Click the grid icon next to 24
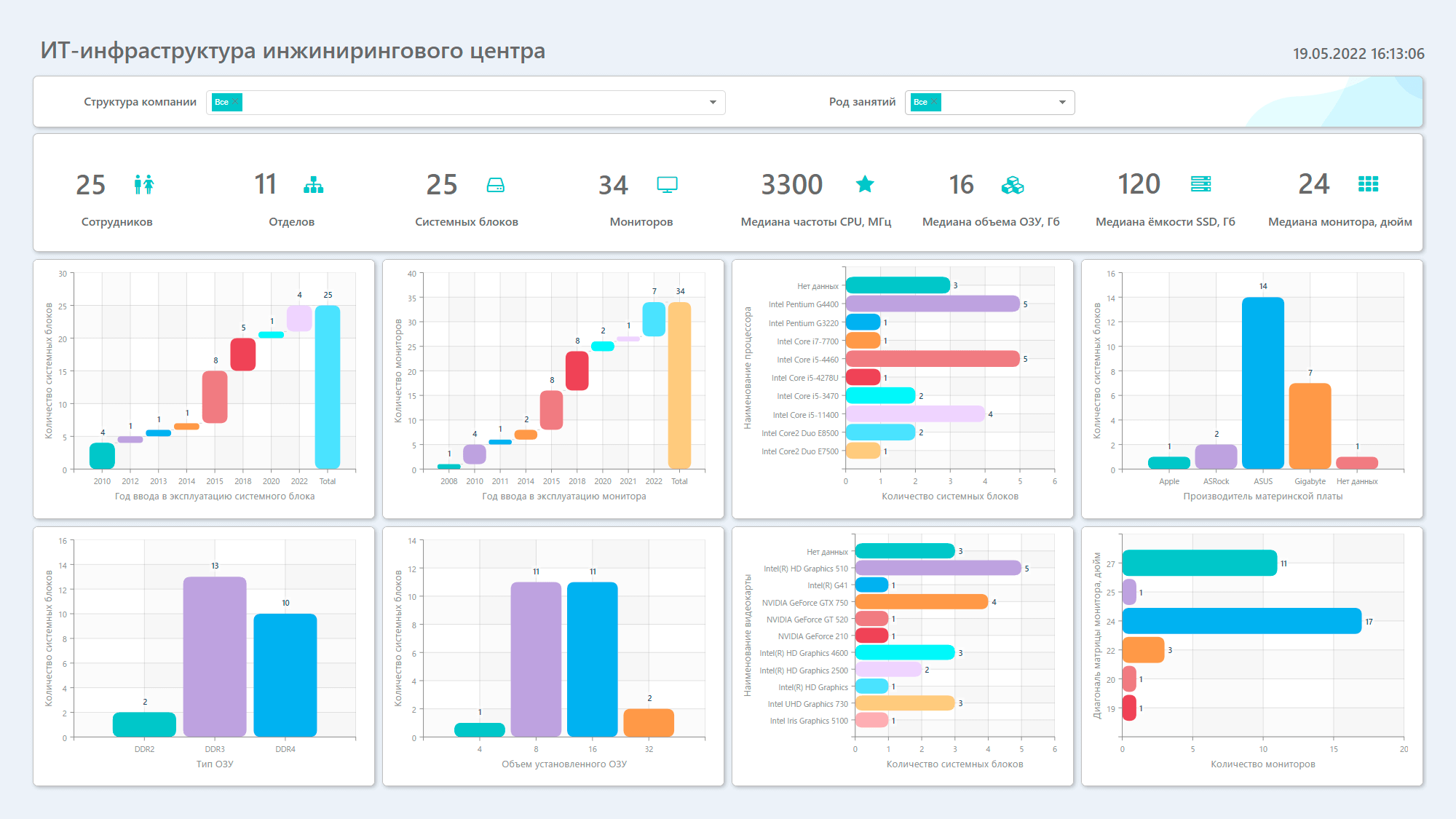Screen dimensions: 1456x819 point(1369,184)
